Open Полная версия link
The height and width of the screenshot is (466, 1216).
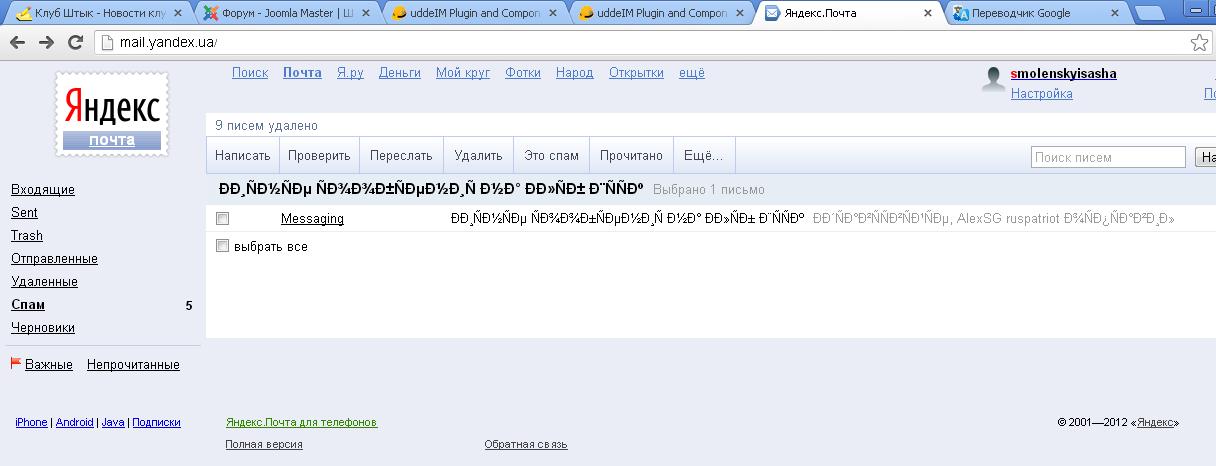[x=264, y=444]
